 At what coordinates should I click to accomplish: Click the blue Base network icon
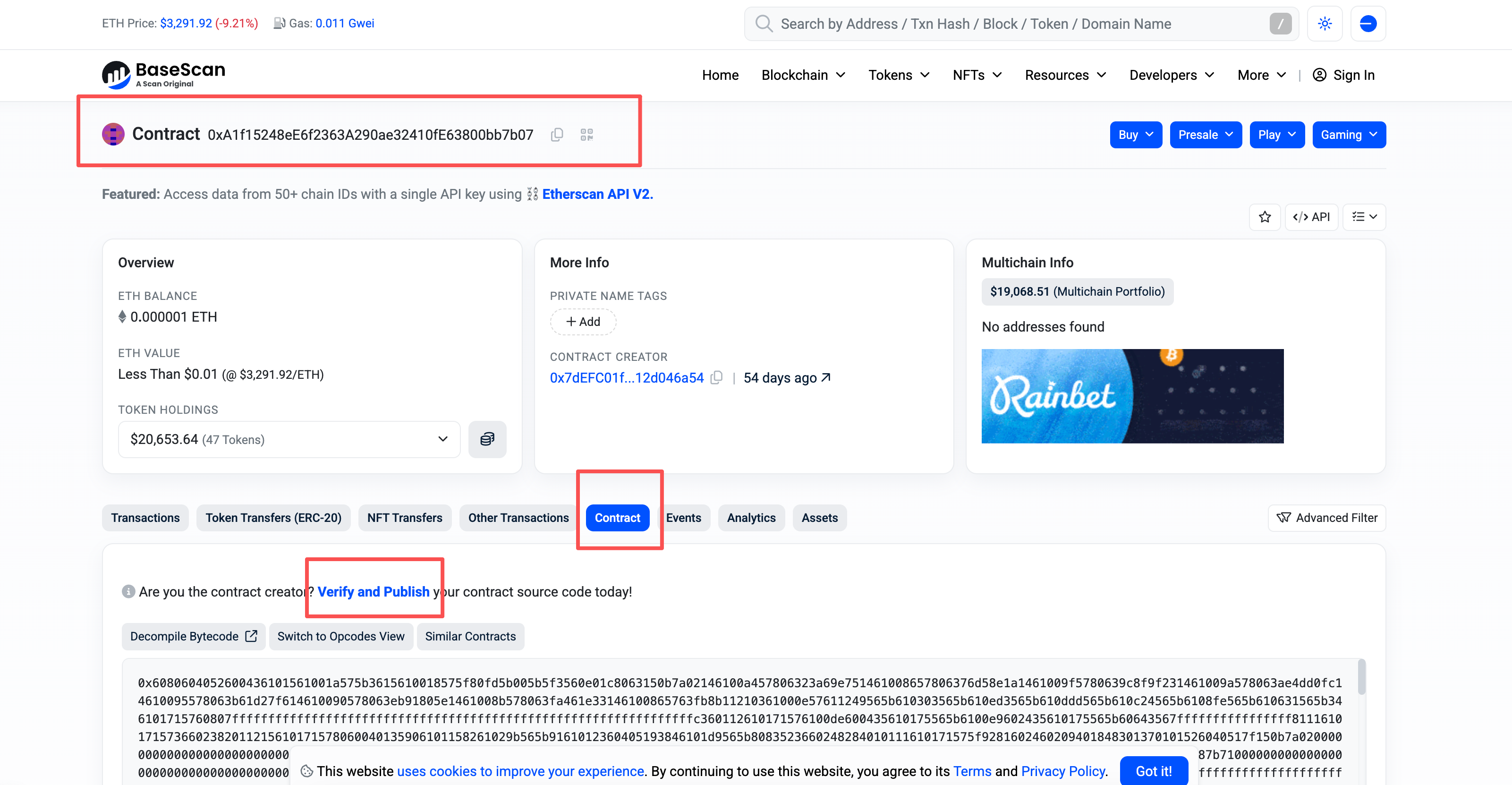1368,24
